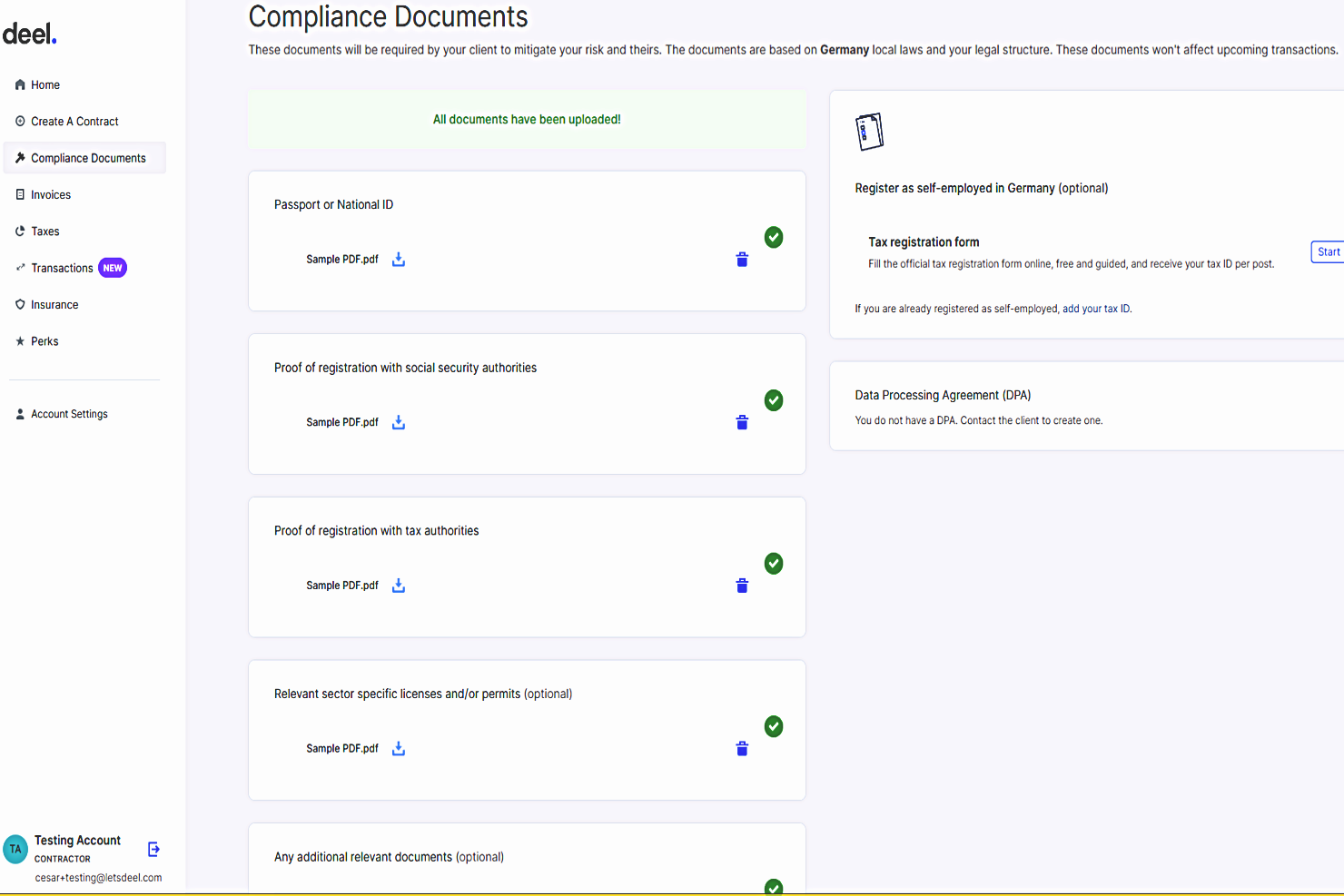This screenshot has width=1344, height=896.
Task: Start the tax registration form
Action: tap(1328, 252)
